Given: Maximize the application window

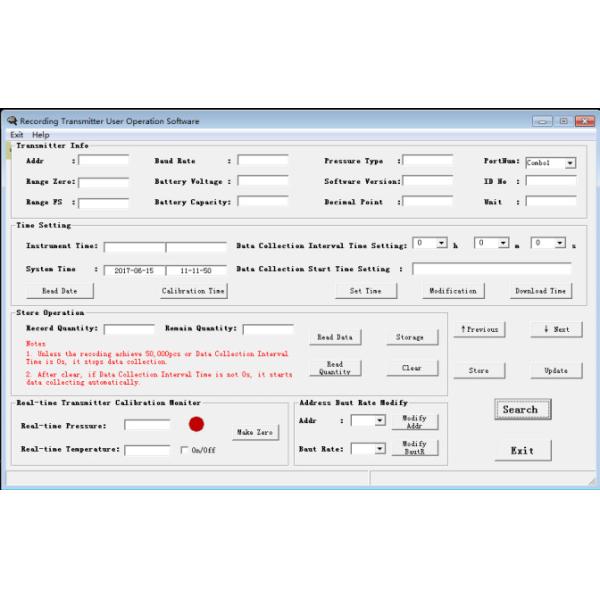Looking at the screenshot, I should [564, 121].
